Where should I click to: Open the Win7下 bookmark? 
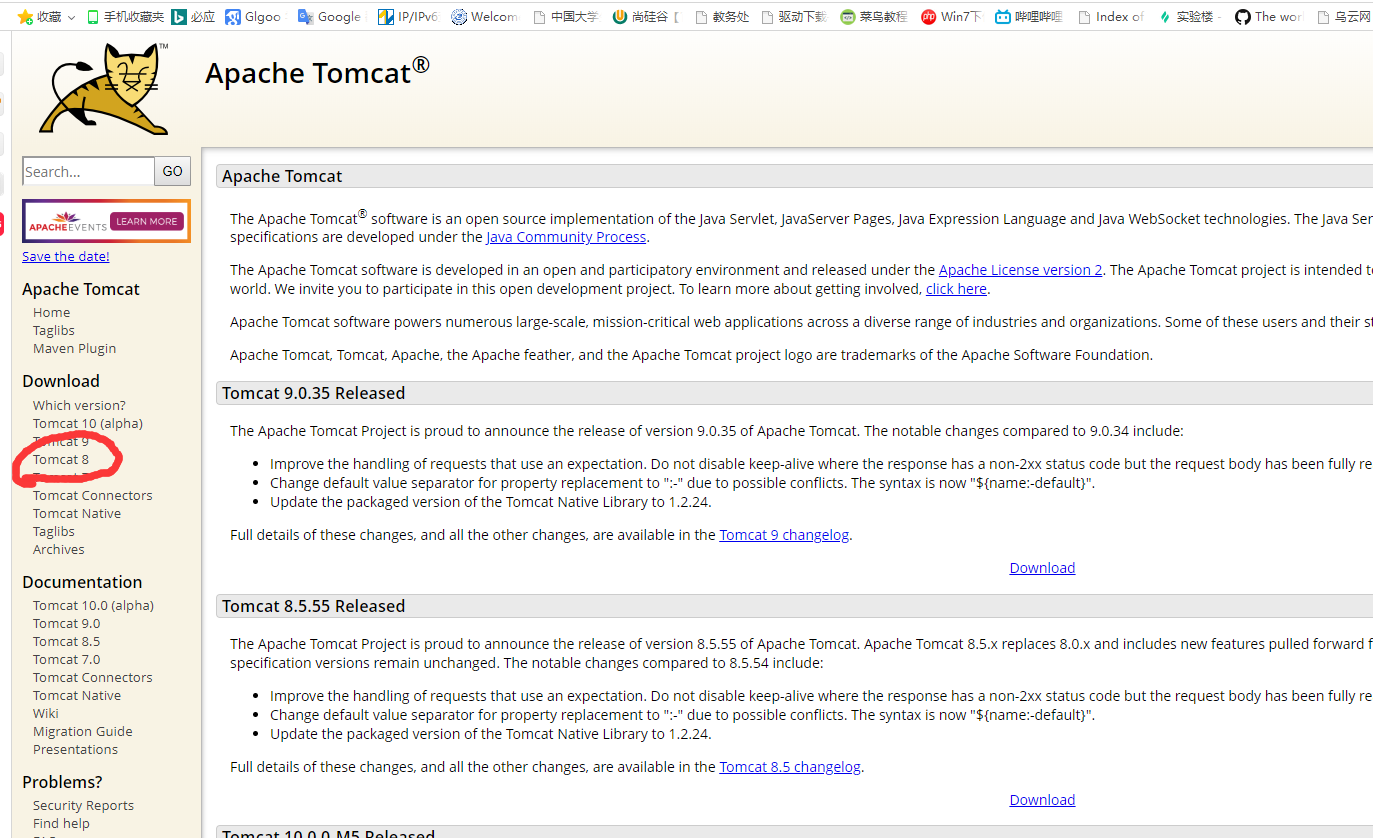click(x=951, y=17)
